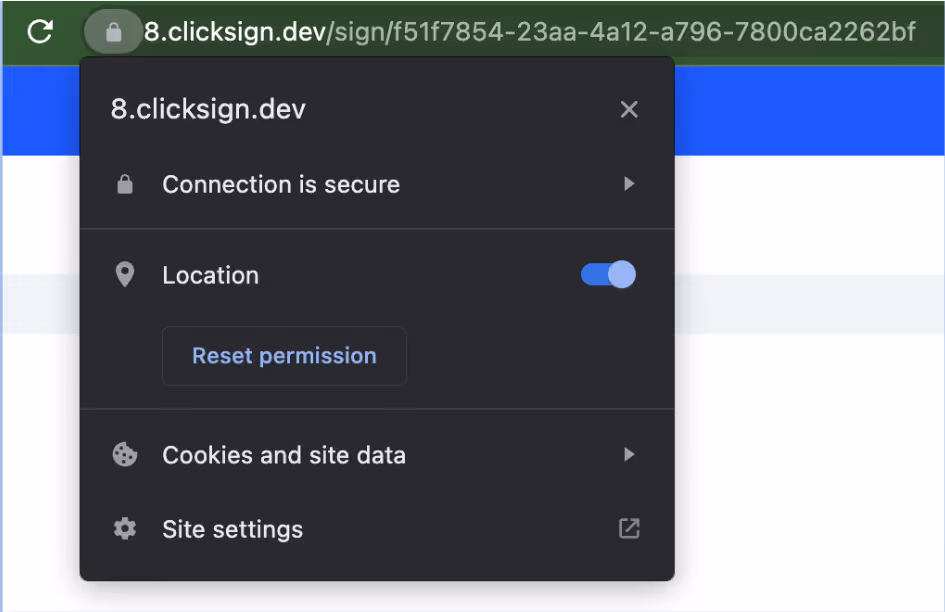The image size is (945, 612).
Task: Select Cookies and site data entry
Action: pyautogui.click(x=284, y=455)
